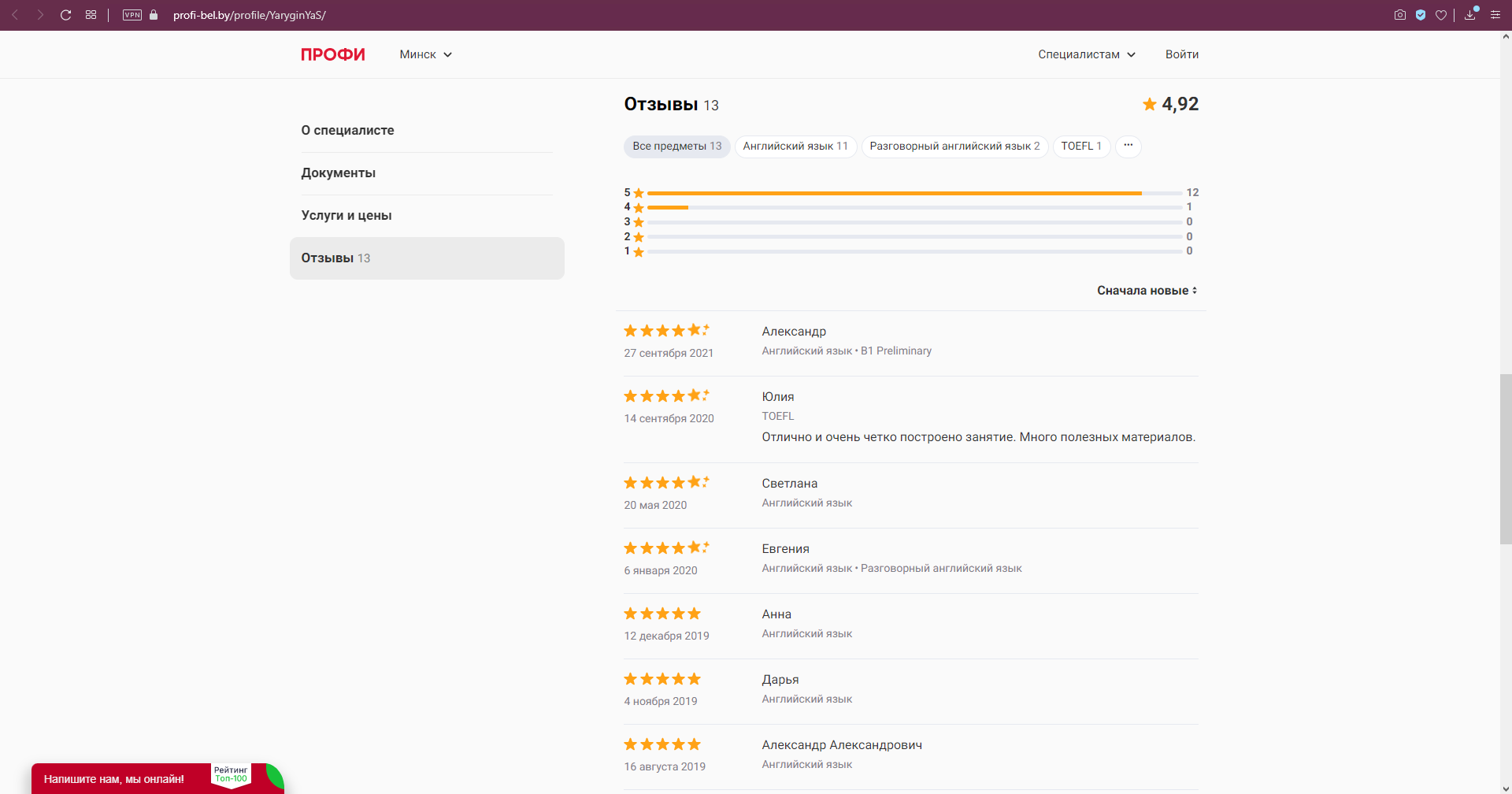
Task: Click reviewer name Дарья
Action: coord(780,680)
